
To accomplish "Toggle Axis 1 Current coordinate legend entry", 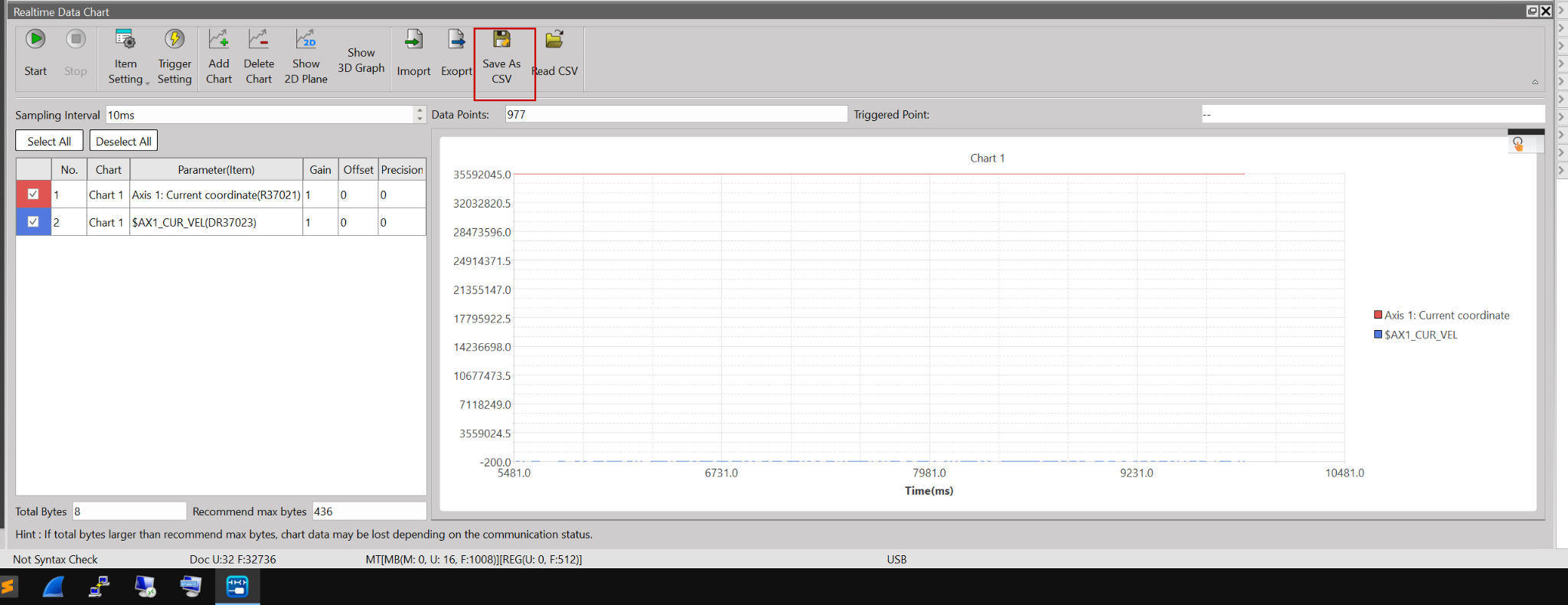I will [1441, 316].
